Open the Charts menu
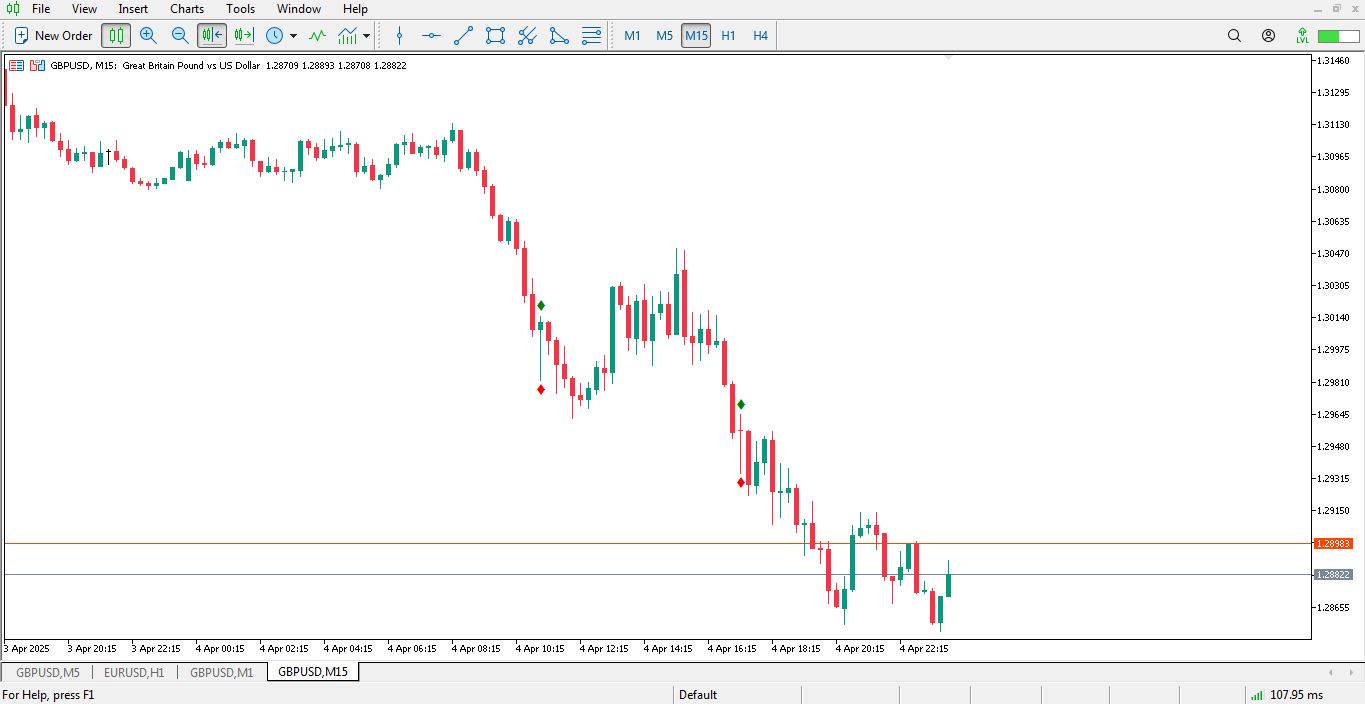Viewport: 1365px width, 704px height. (x=187, y=9)
